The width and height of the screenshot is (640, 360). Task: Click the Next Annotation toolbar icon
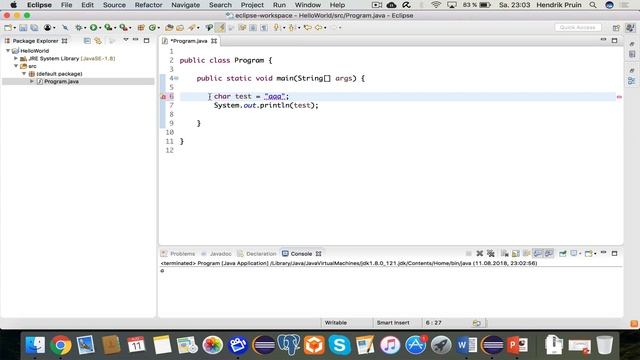tap(277, 27)
